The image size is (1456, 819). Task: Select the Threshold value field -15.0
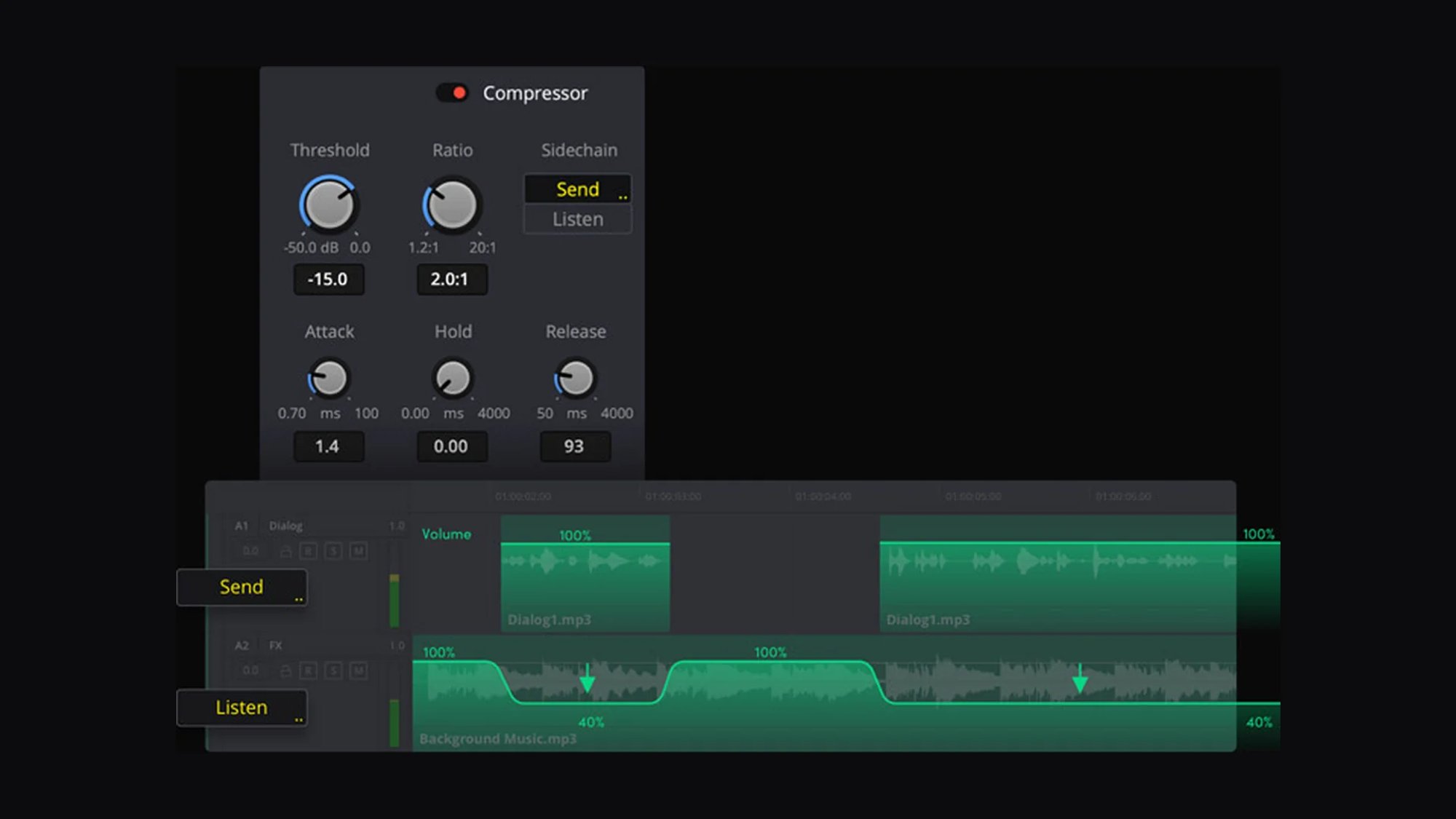coord(328,280)
